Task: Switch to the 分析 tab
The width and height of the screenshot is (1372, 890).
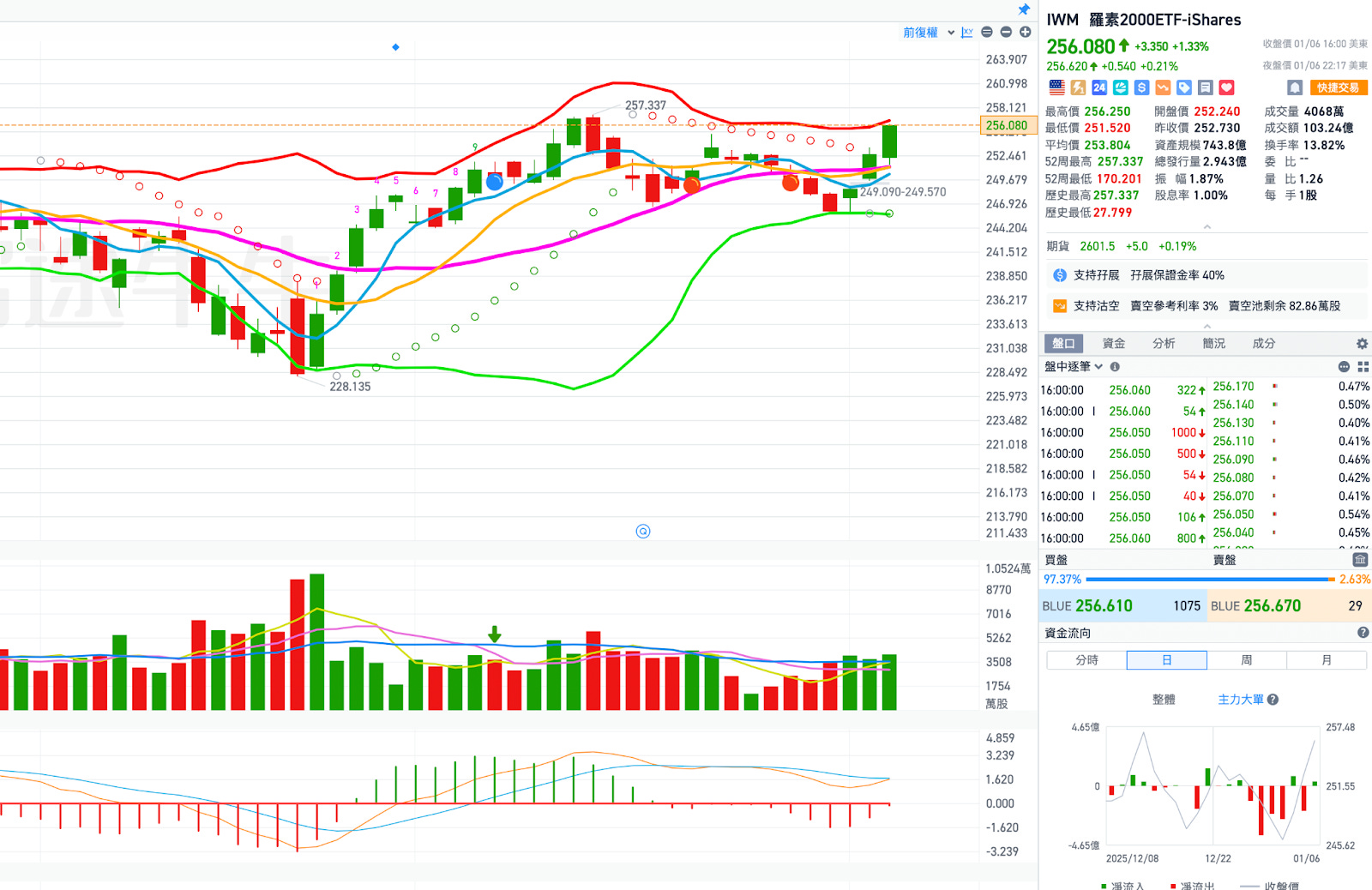Action: click(x=1164, y=344)
